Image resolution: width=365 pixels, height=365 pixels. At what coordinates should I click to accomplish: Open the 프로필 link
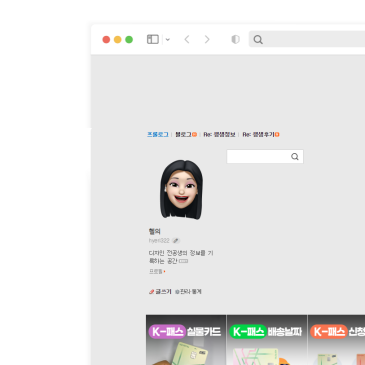[x=157, y=271]
